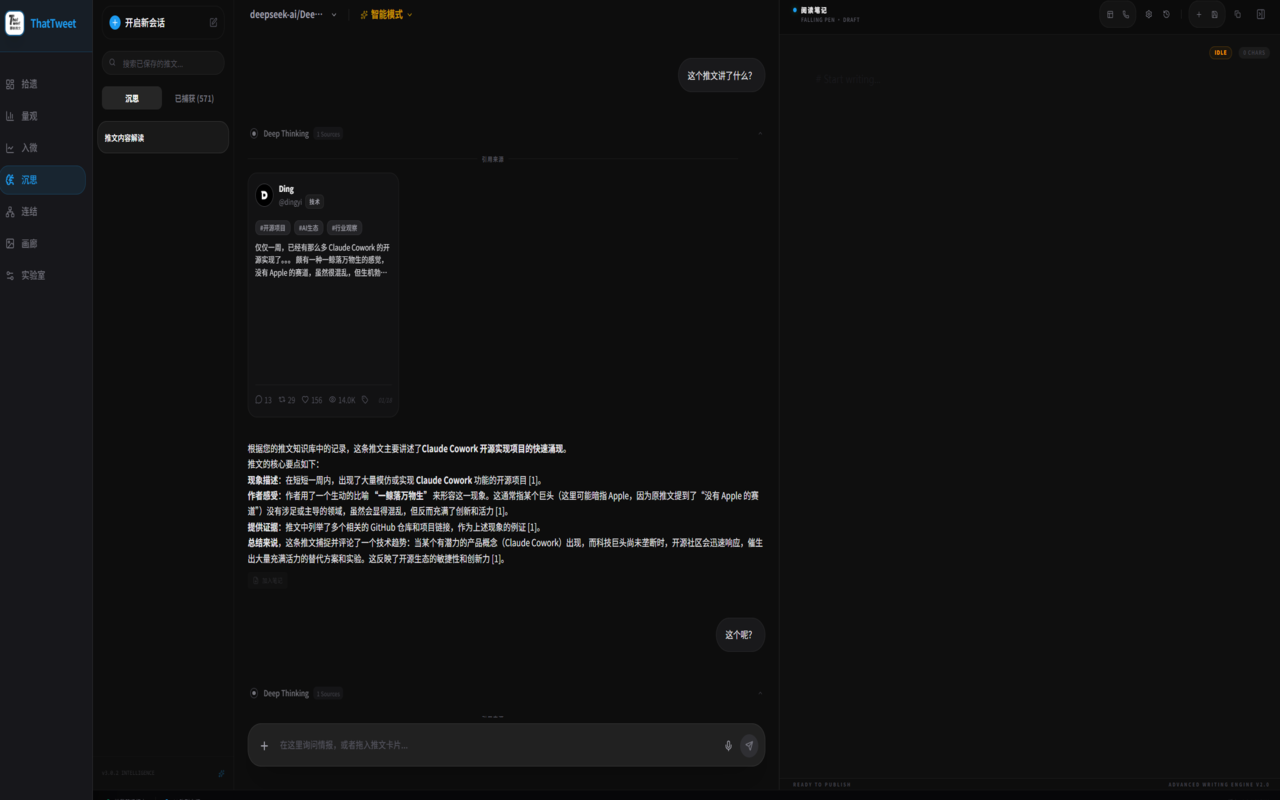Screen dimensions: 1280x800
Task: Click the 加入笔记 button below the answer
Action: click(x=268, y=580)
